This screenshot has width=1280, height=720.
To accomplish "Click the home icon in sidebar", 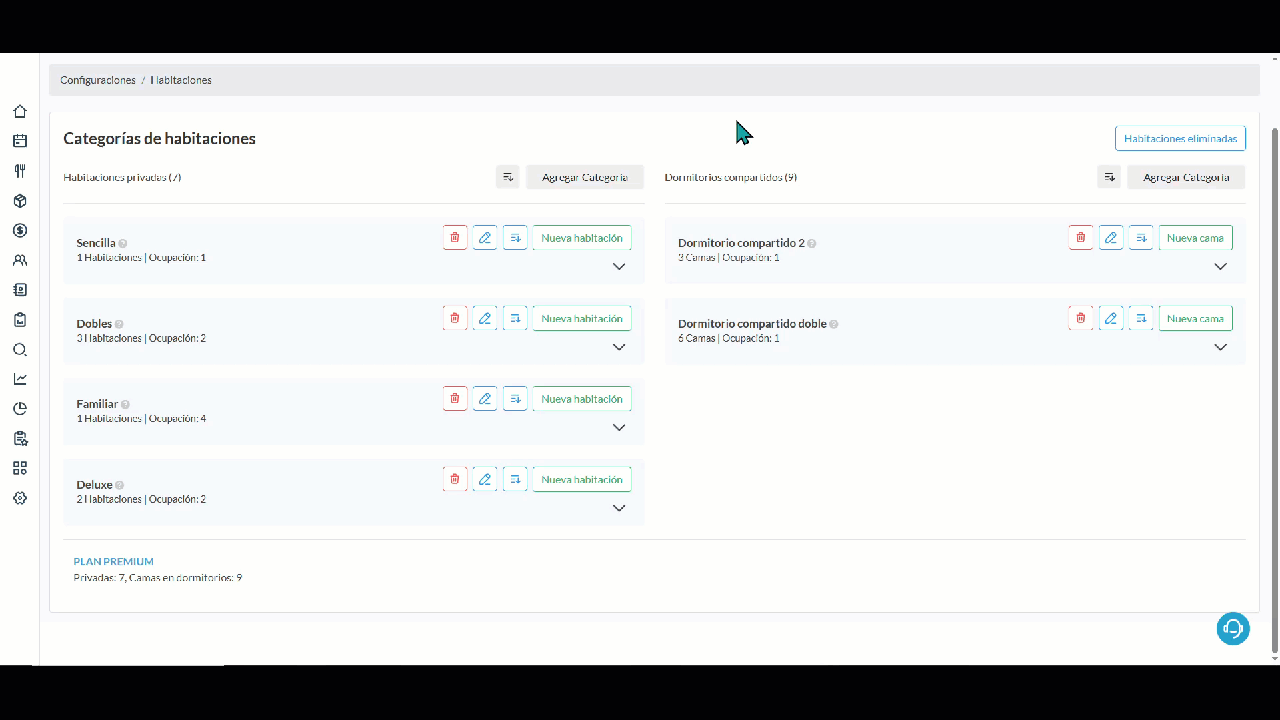I will (x=20, y=112).
